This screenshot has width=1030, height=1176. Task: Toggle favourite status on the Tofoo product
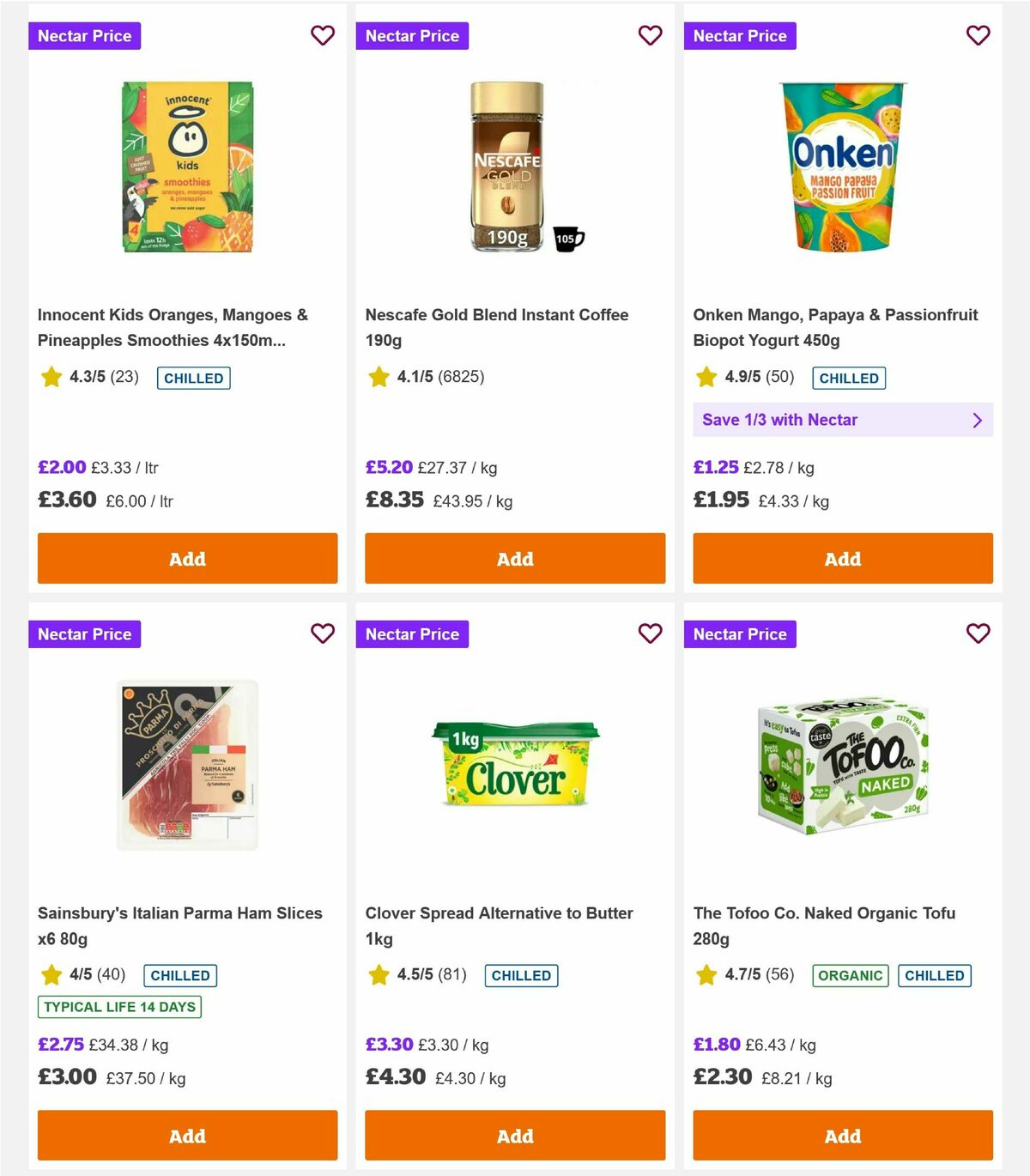(978, 633)
